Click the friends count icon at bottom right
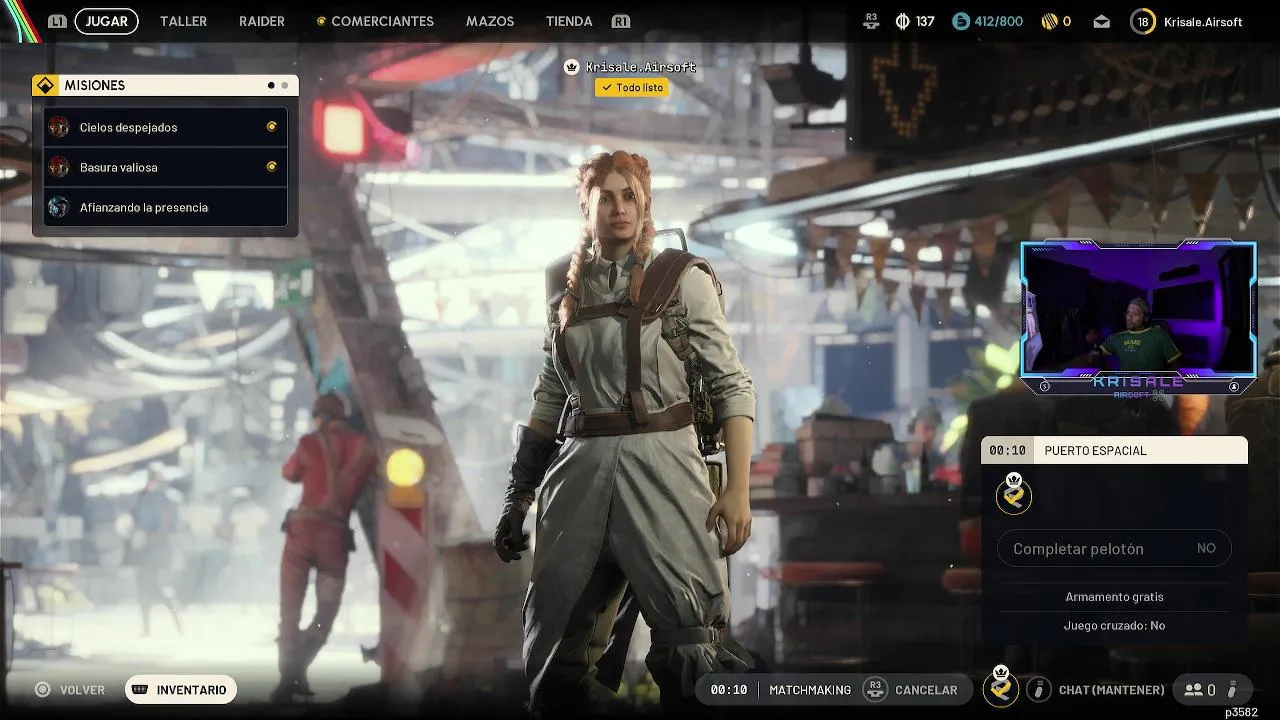 coord(1193,690)
